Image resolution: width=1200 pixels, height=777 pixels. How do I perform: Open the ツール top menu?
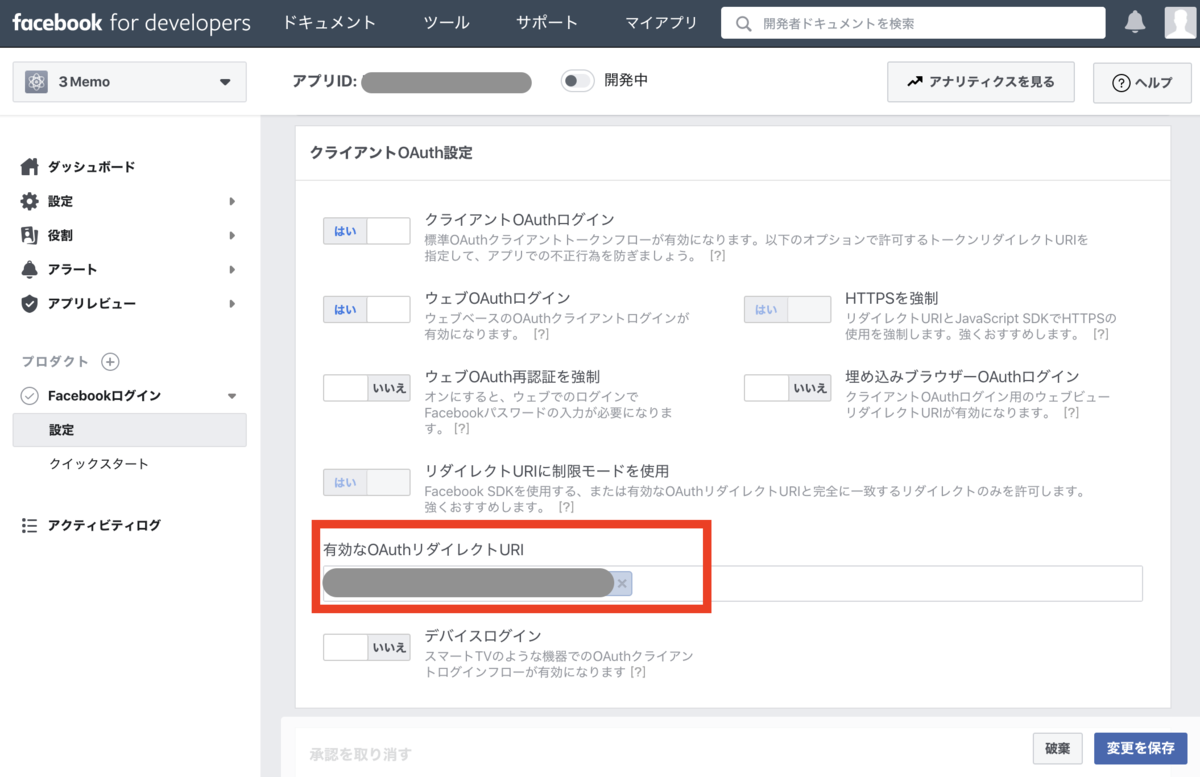coord(446,23)
